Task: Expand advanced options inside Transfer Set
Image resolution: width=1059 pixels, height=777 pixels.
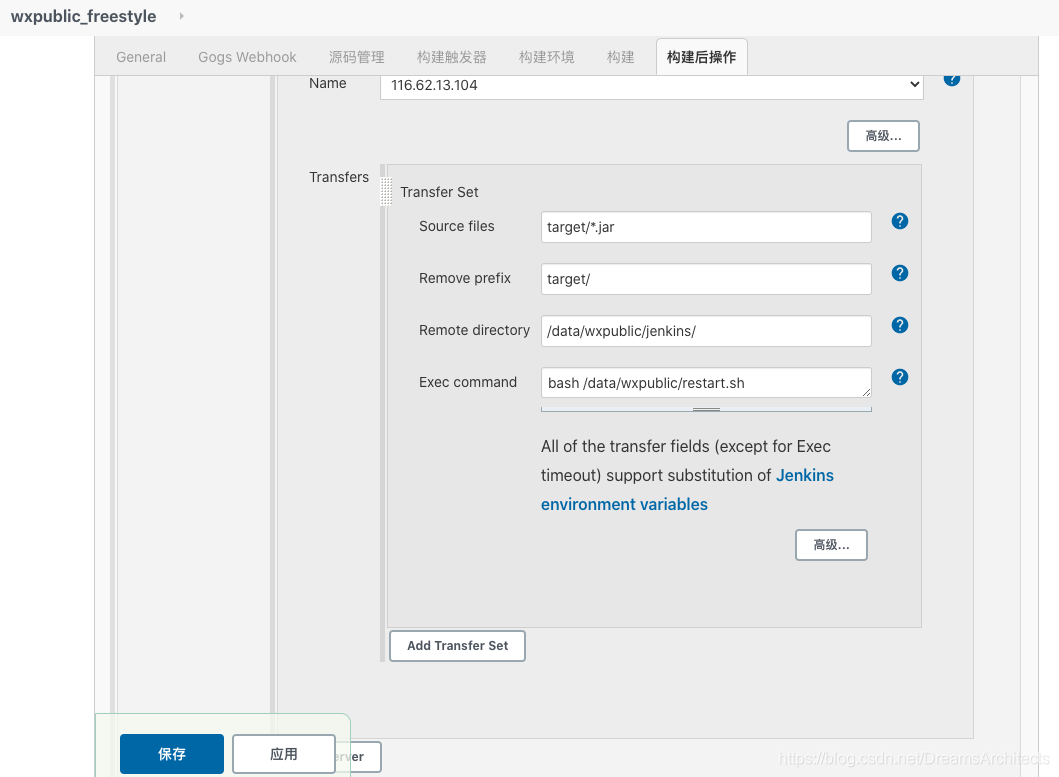Action: tap(831, 545)
